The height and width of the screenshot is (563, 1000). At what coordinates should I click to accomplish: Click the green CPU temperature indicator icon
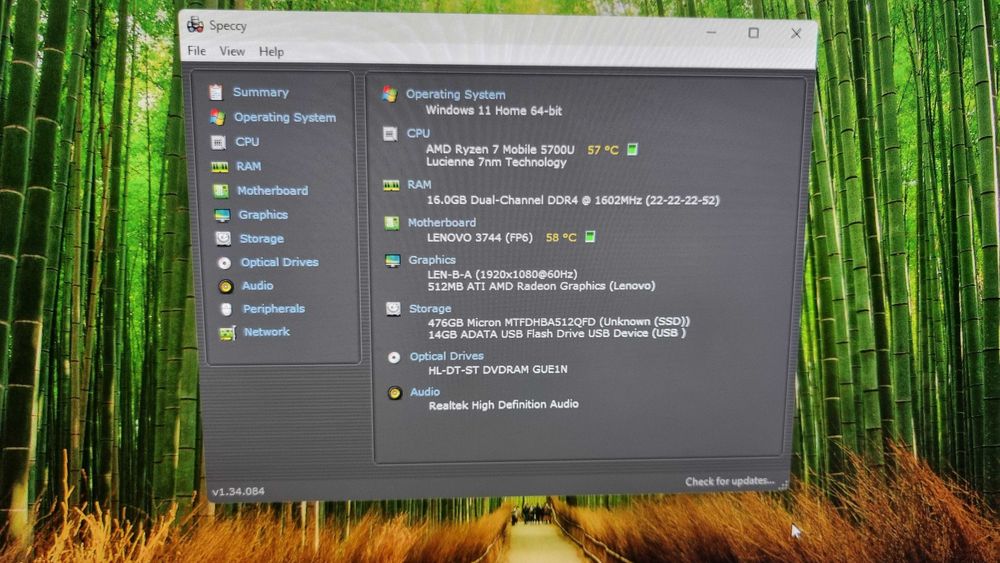coord(632,149)
